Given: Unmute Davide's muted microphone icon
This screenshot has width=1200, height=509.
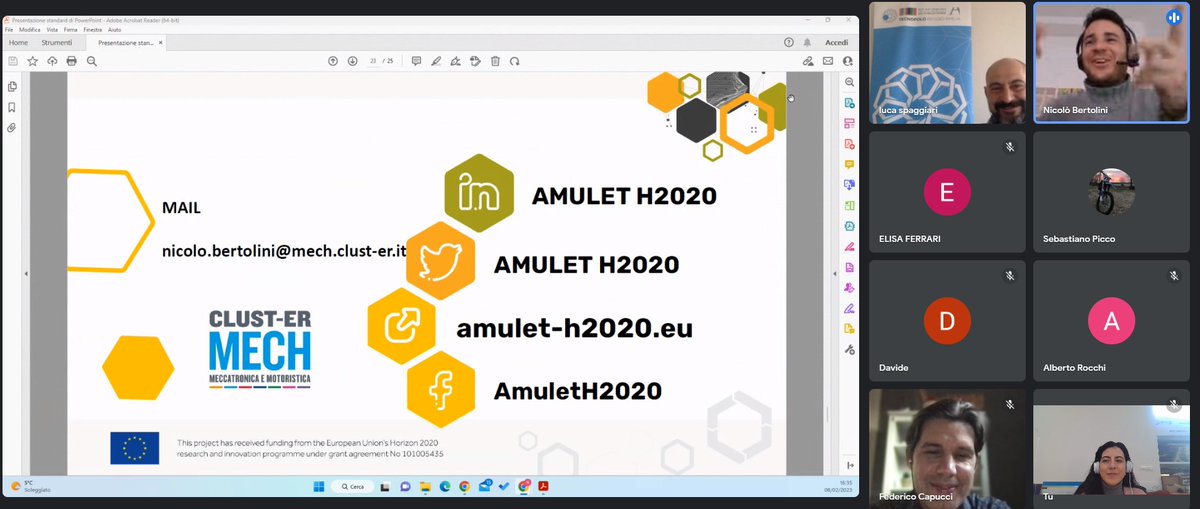Looking at the screenshot, I should coord(1010,275).
